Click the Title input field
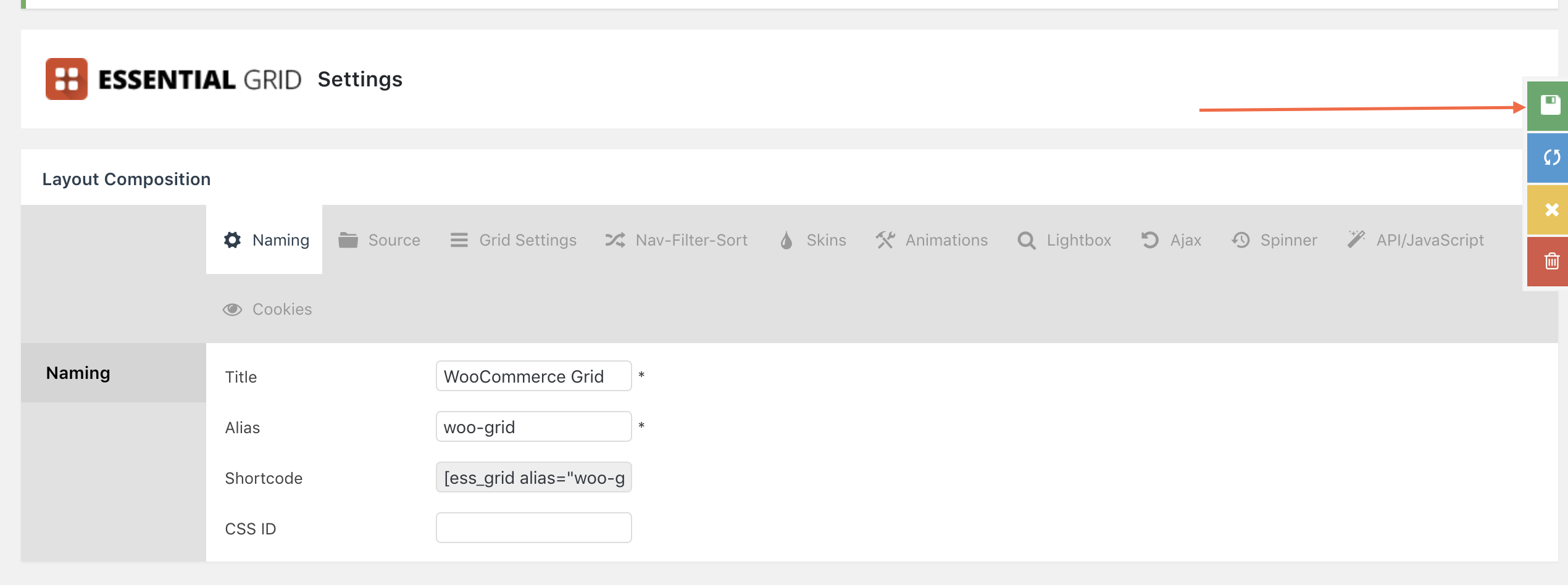Viewport: 1568px width, 585px height. tap(533, 376)
